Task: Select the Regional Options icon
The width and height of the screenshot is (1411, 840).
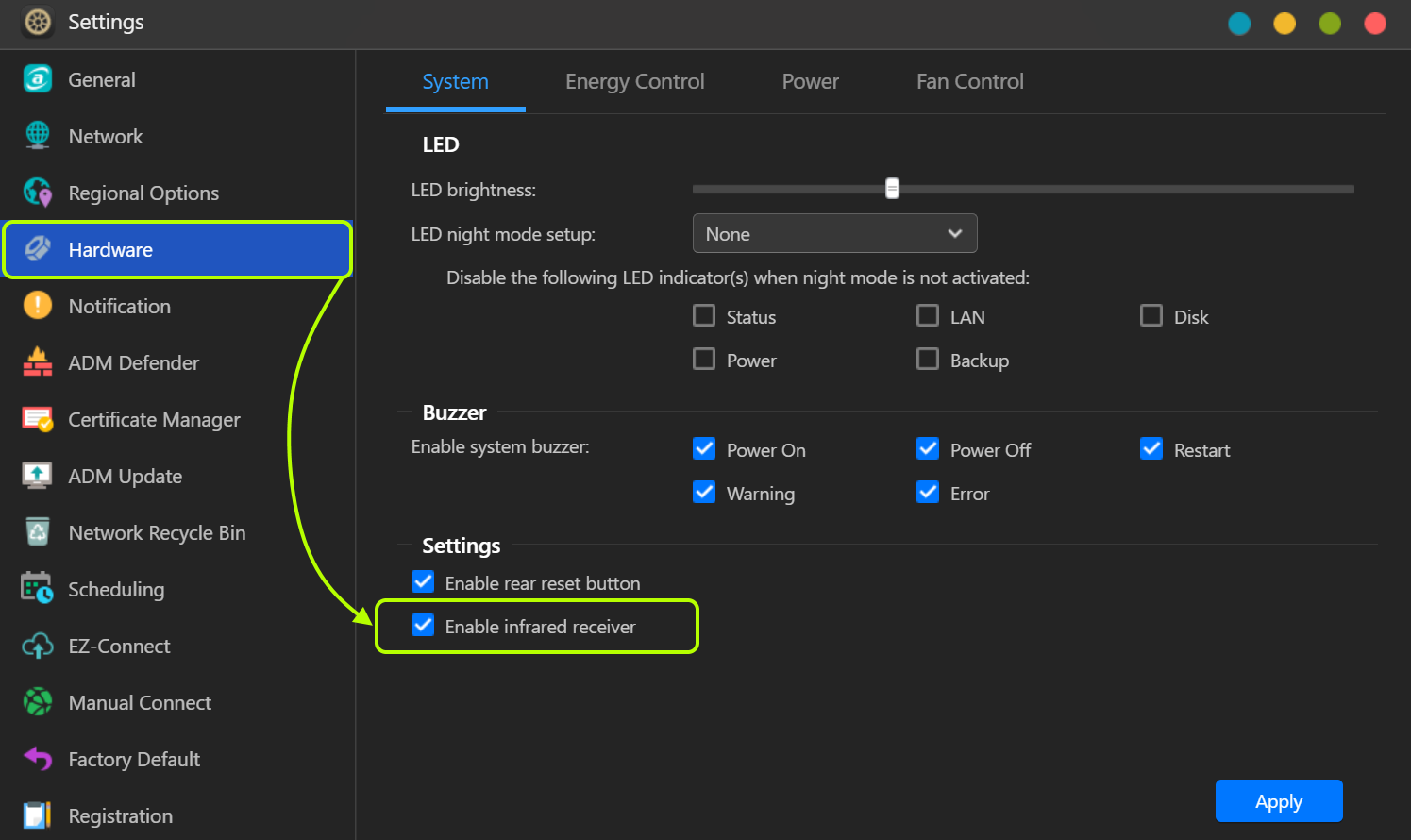Action: pyautogui.click(x=38, y=193)
